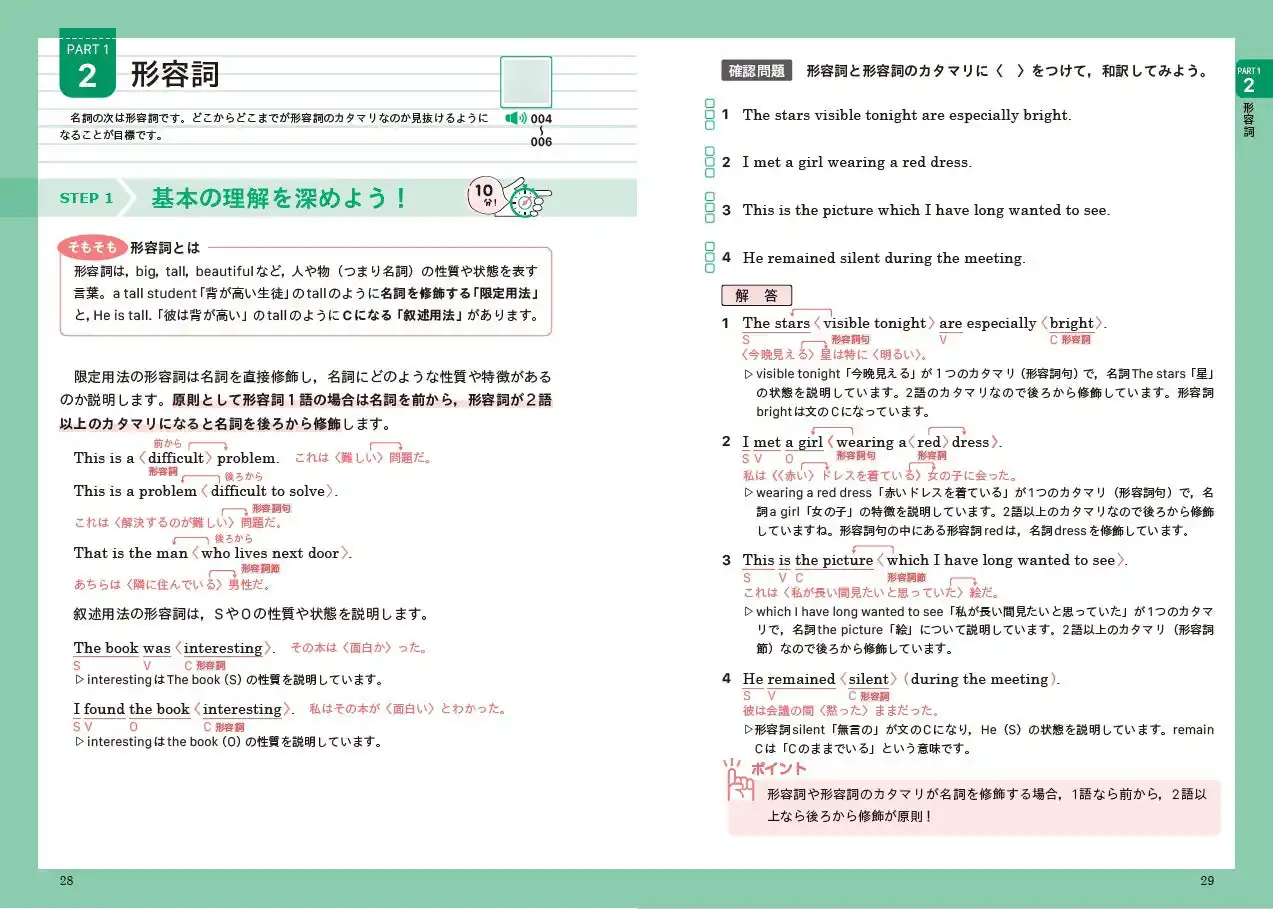Tick the bottom checkbox beside question 2
1273x909 pixels.
[x=710, y=172]
